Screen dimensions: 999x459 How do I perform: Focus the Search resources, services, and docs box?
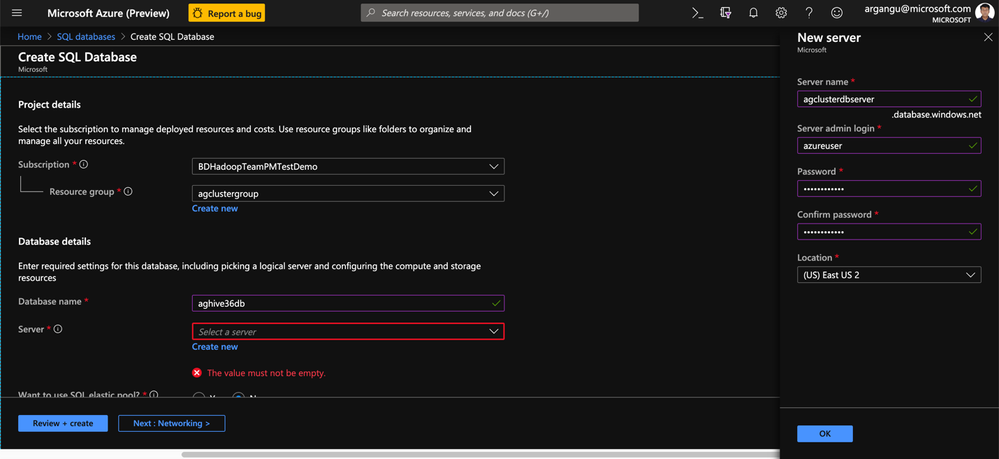tap(500, 13)
